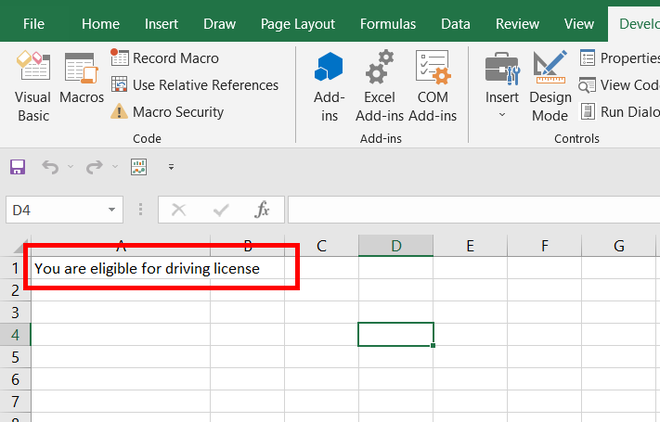Toggle Use Relative References

[194, 85]
